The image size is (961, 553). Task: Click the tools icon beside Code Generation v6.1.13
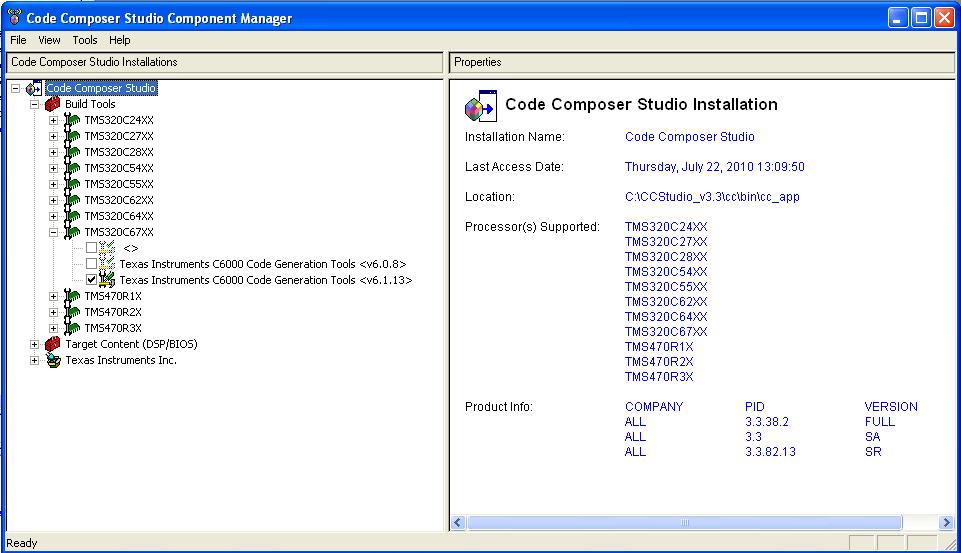pos(107,280)
